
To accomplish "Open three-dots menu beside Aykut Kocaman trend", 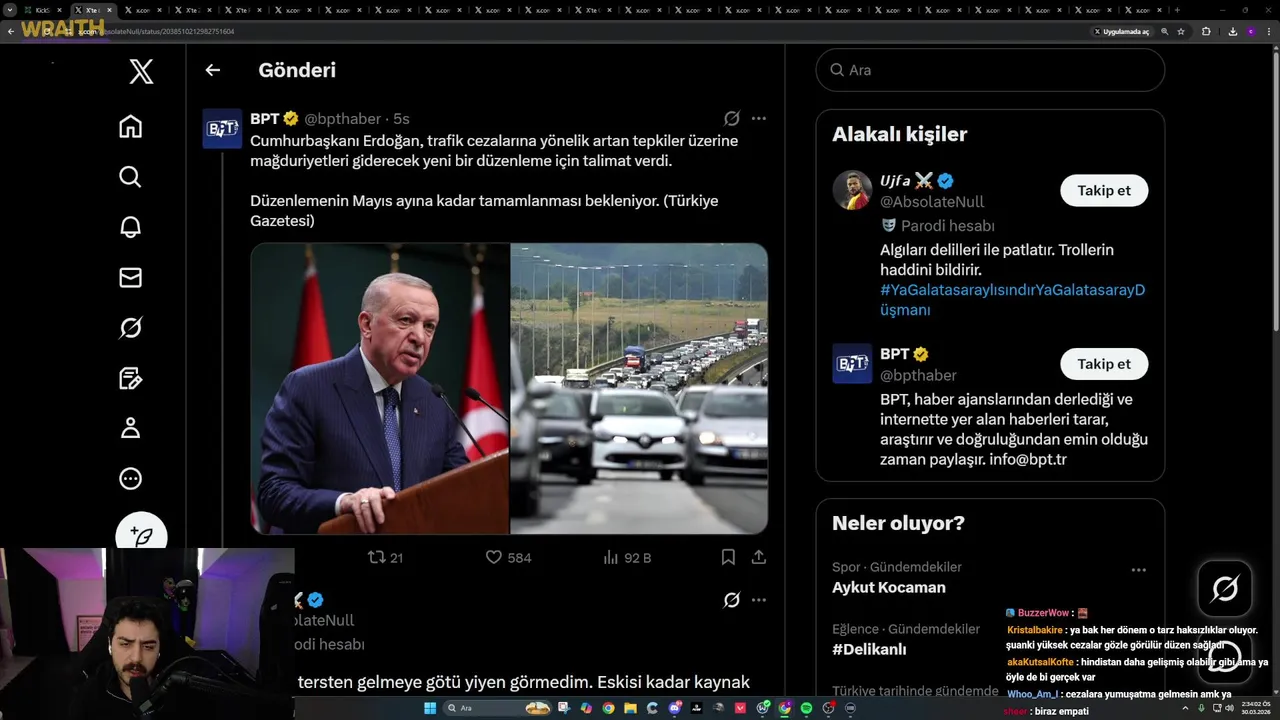I will click(x=1138, y=570).
